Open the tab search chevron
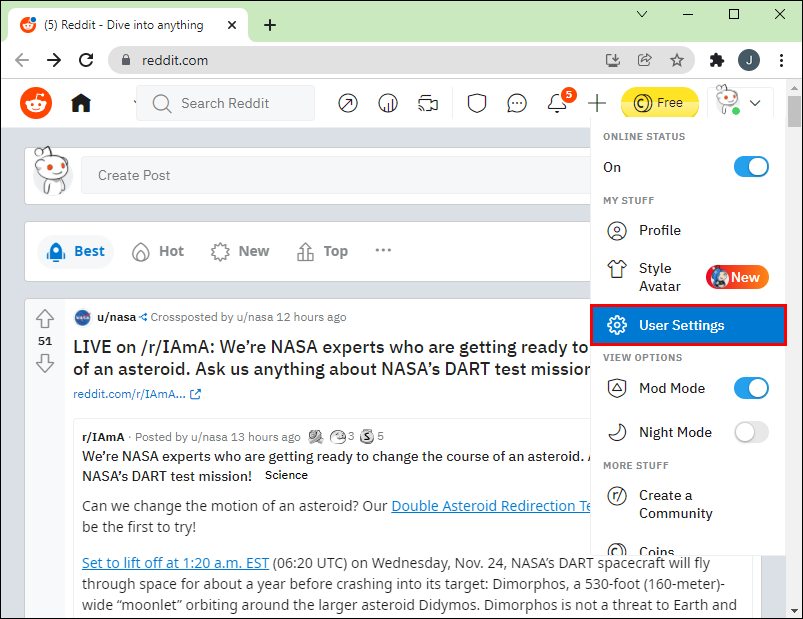803x619 pixels. click(x=642, y=14)
